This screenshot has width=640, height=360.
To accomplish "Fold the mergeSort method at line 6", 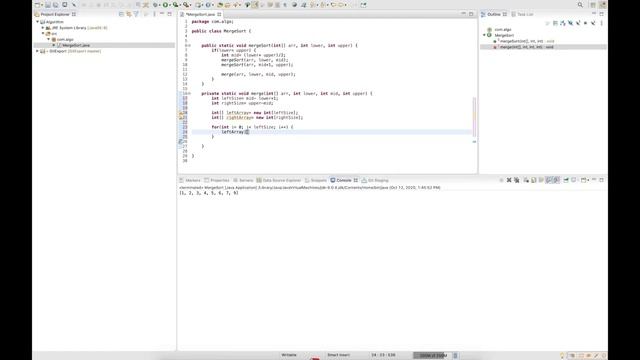I will click(x=189, y=45).
